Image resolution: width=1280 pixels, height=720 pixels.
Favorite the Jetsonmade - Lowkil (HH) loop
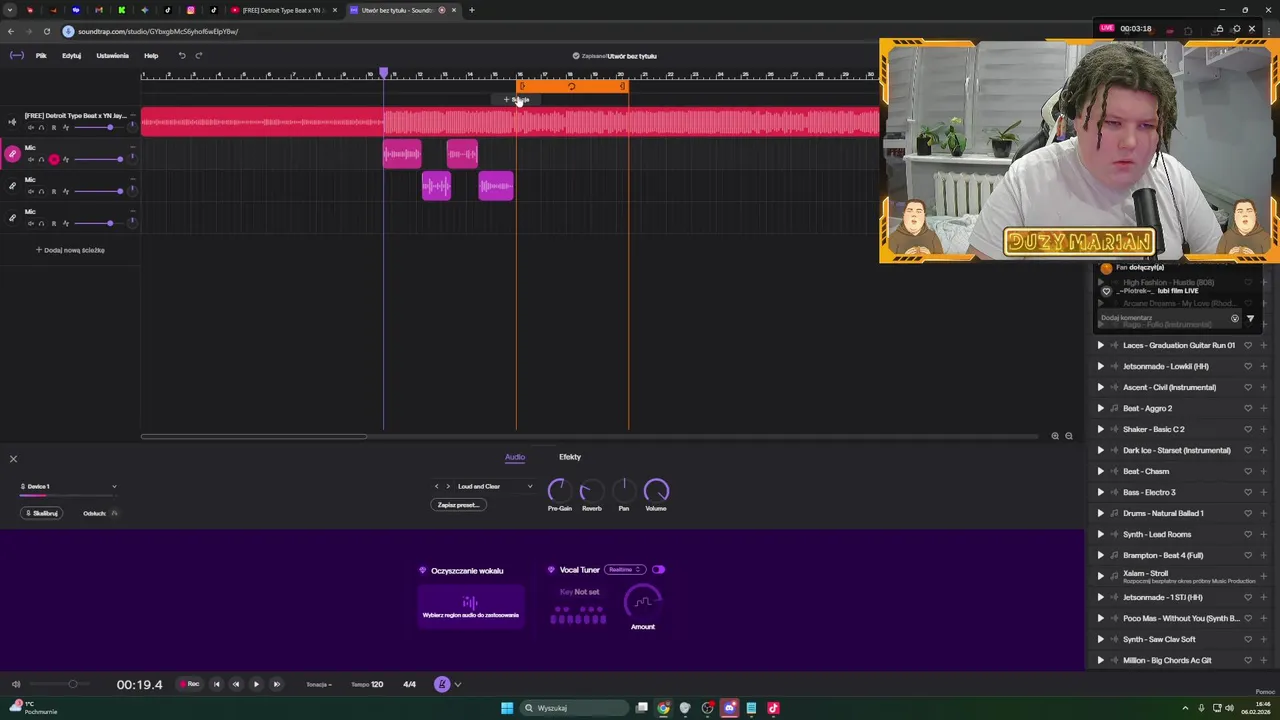pyautogui.click(x=1248, y=366)
